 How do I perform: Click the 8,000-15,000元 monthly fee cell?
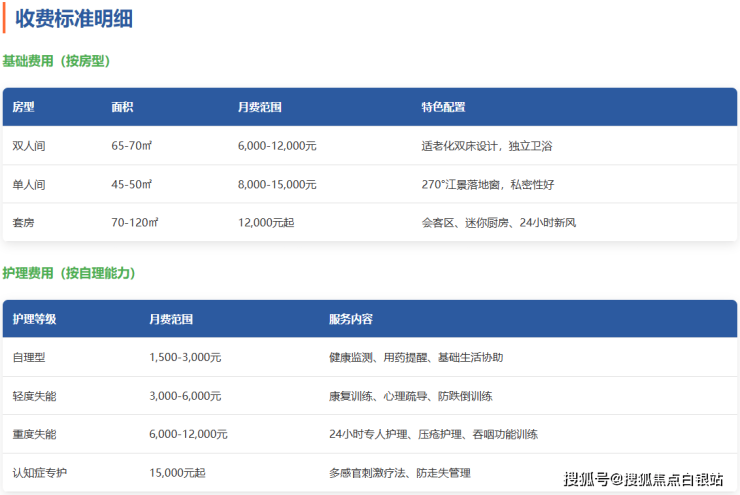pyautogui.click(x=277, y=185)
